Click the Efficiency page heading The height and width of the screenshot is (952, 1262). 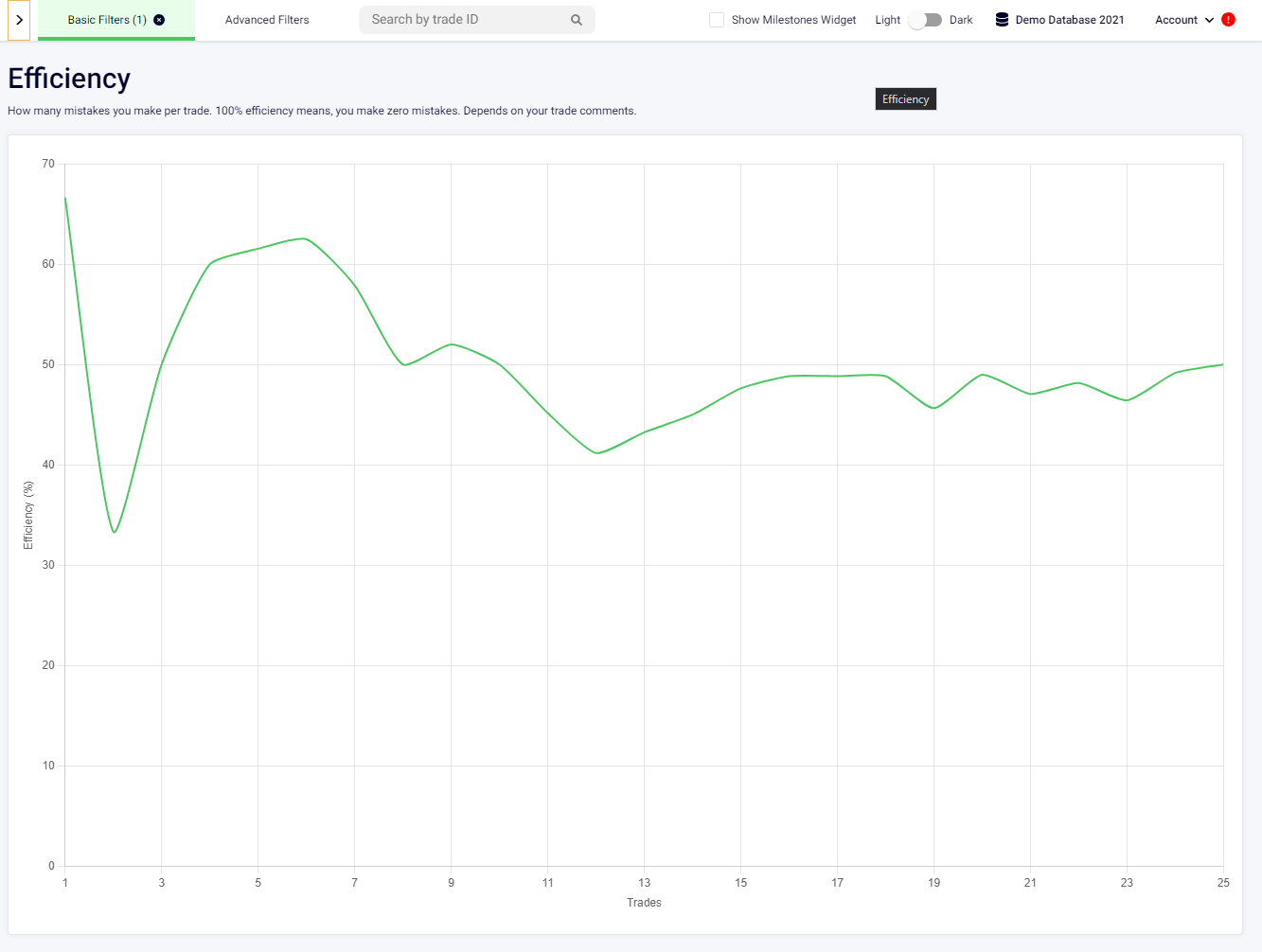69,79
